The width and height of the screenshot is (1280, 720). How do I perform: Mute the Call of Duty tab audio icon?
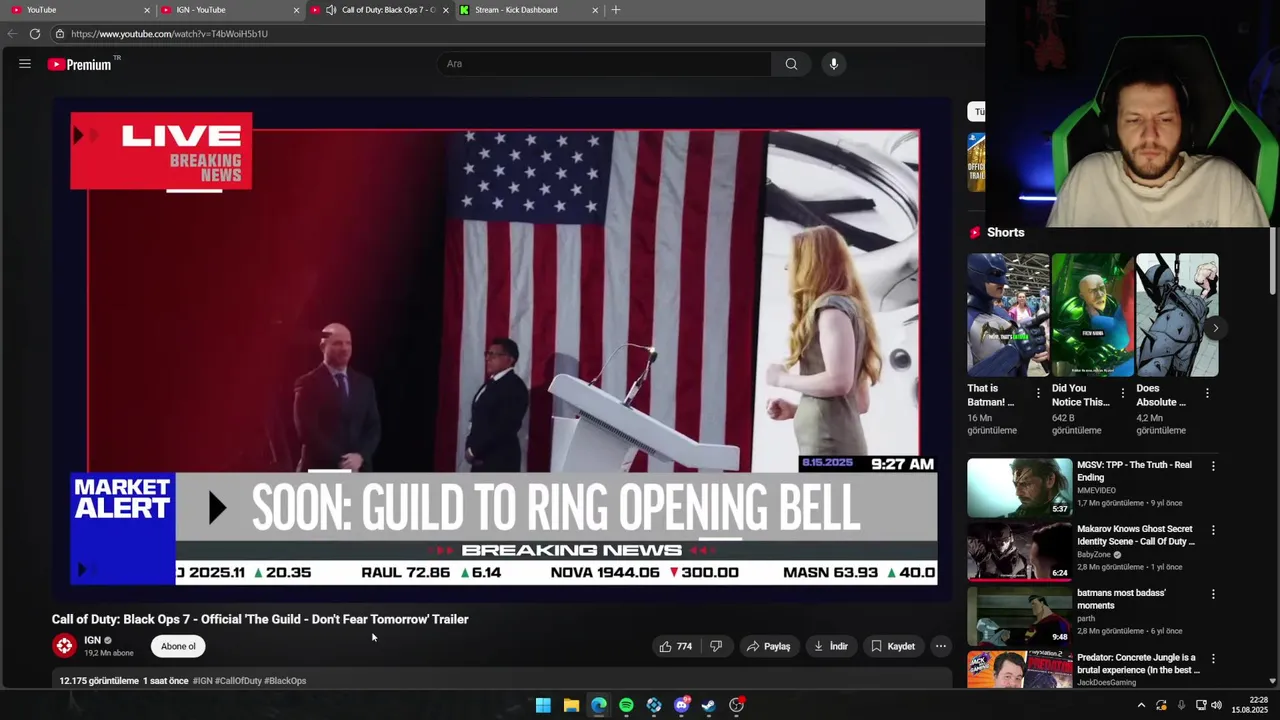click(x=331, y=10)
